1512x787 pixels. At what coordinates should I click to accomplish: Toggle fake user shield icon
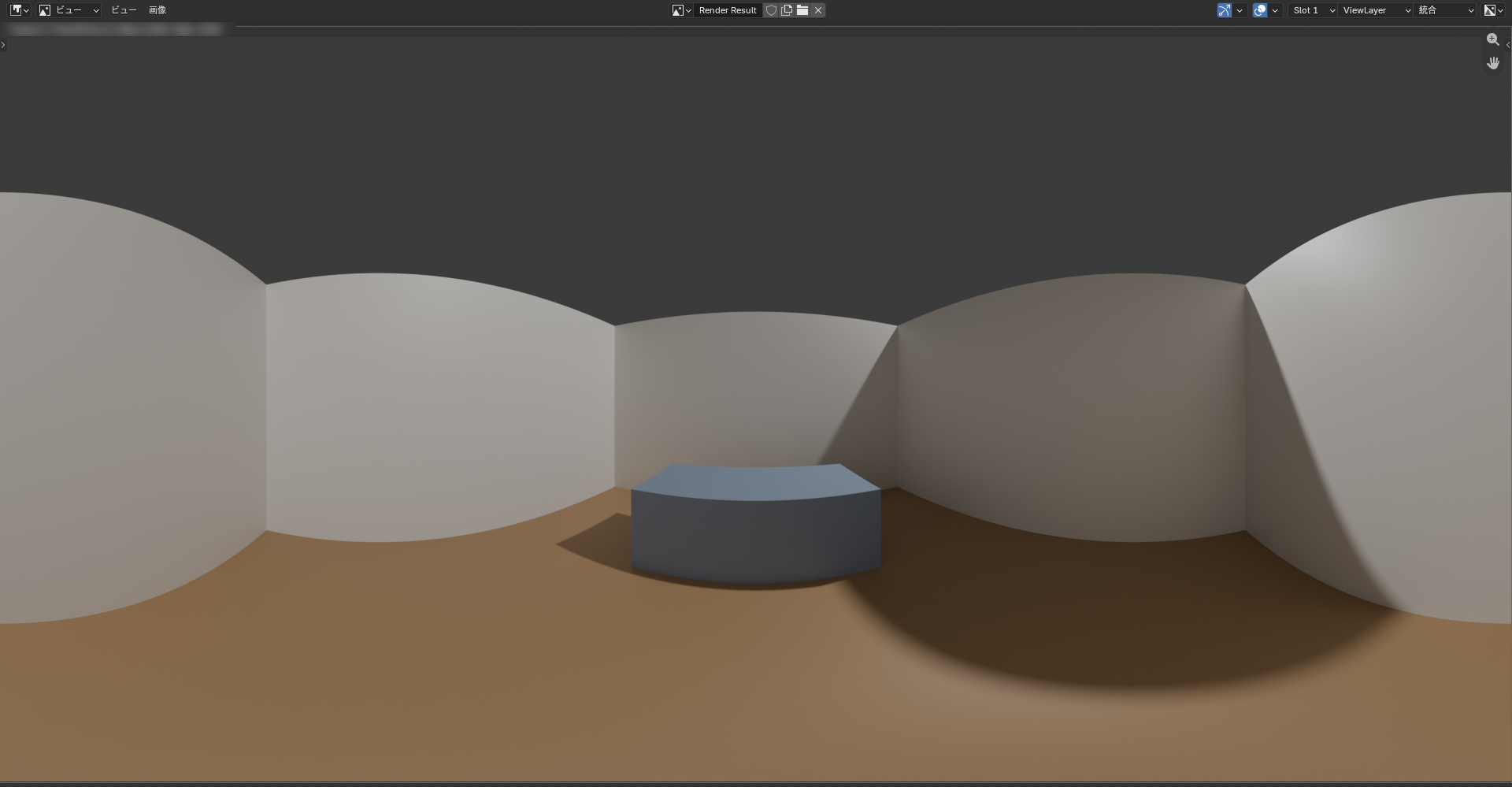click(x=771, y=10)
